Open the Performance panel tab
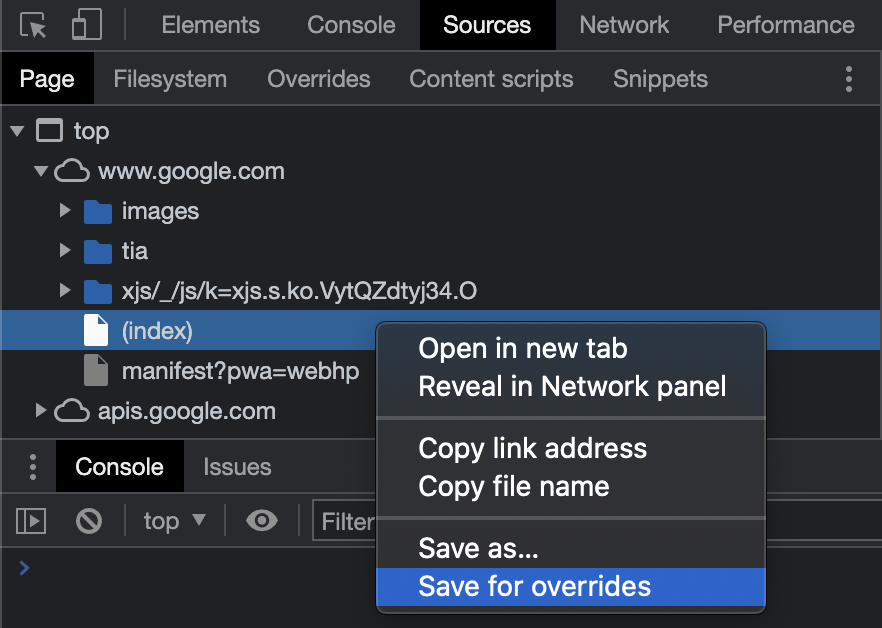Viewport: 882px width, 628px height. click(786, 25)
